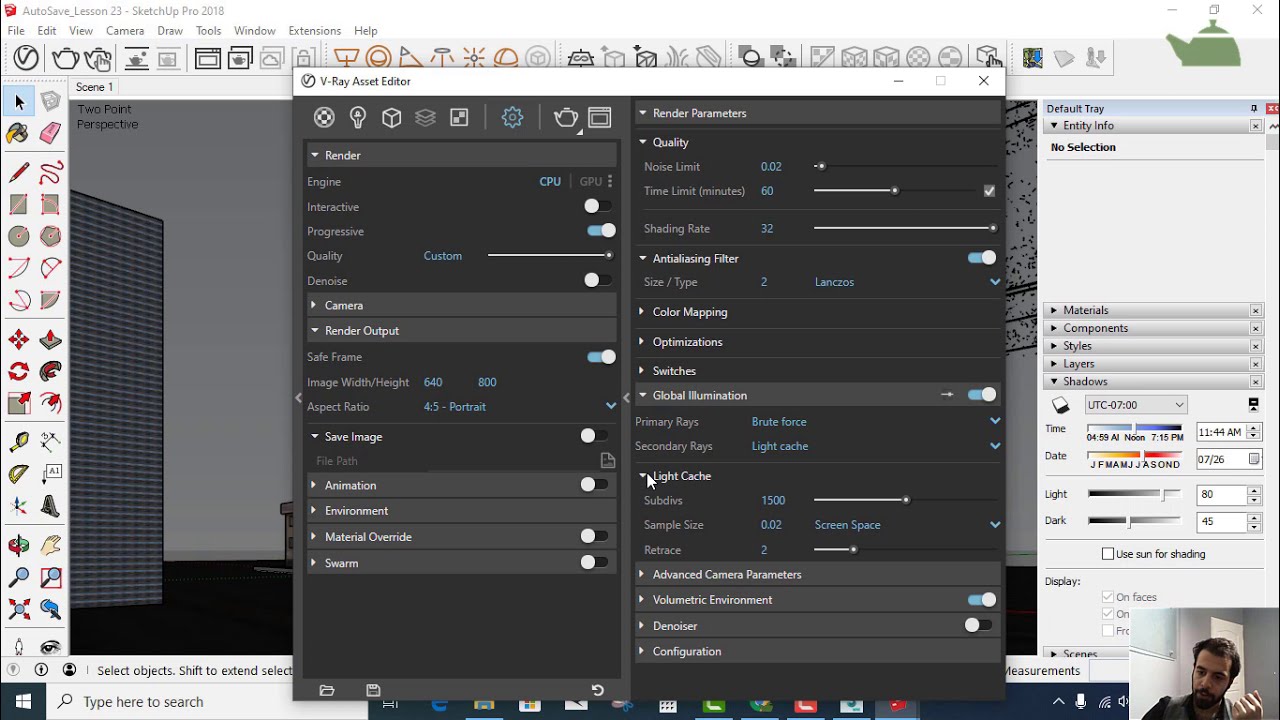Uncheck the Time Limit checkbox
This screenshot has height=720, width=1280.
tap(989, 191)
